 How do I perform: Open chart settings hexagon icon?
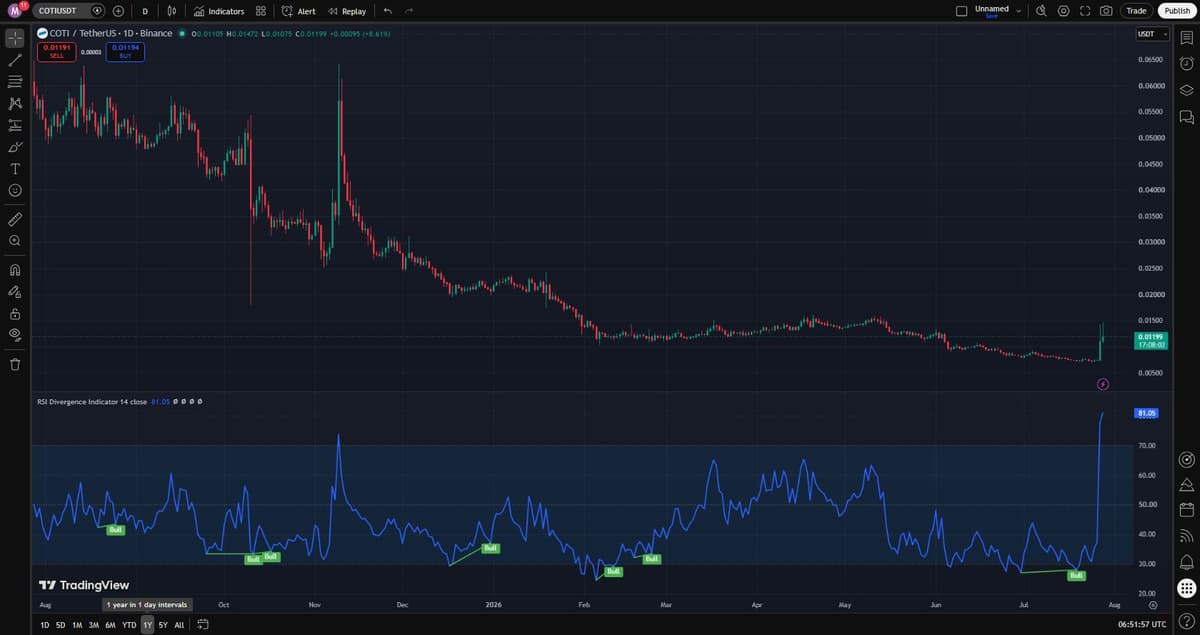(1063, 11)
